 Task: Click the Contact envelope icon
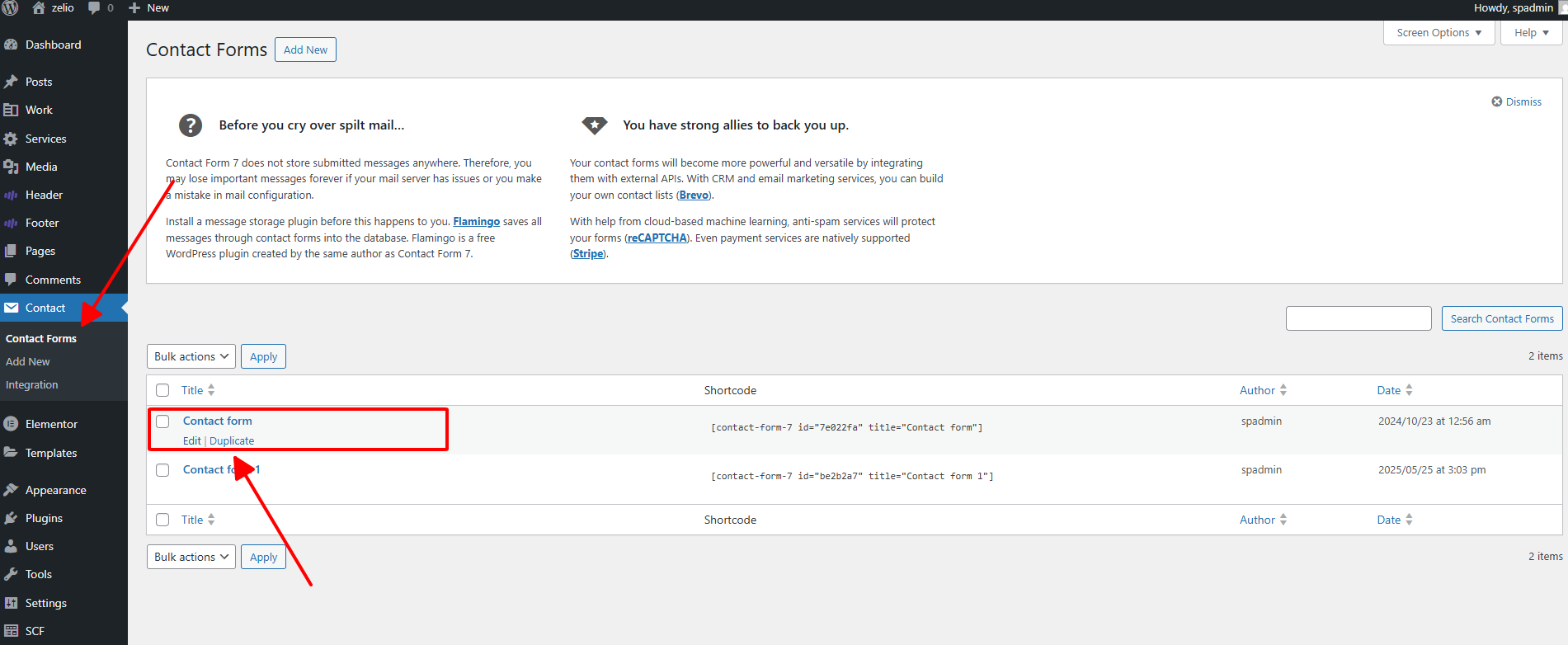pyautogui.click(x=11, y=308)
